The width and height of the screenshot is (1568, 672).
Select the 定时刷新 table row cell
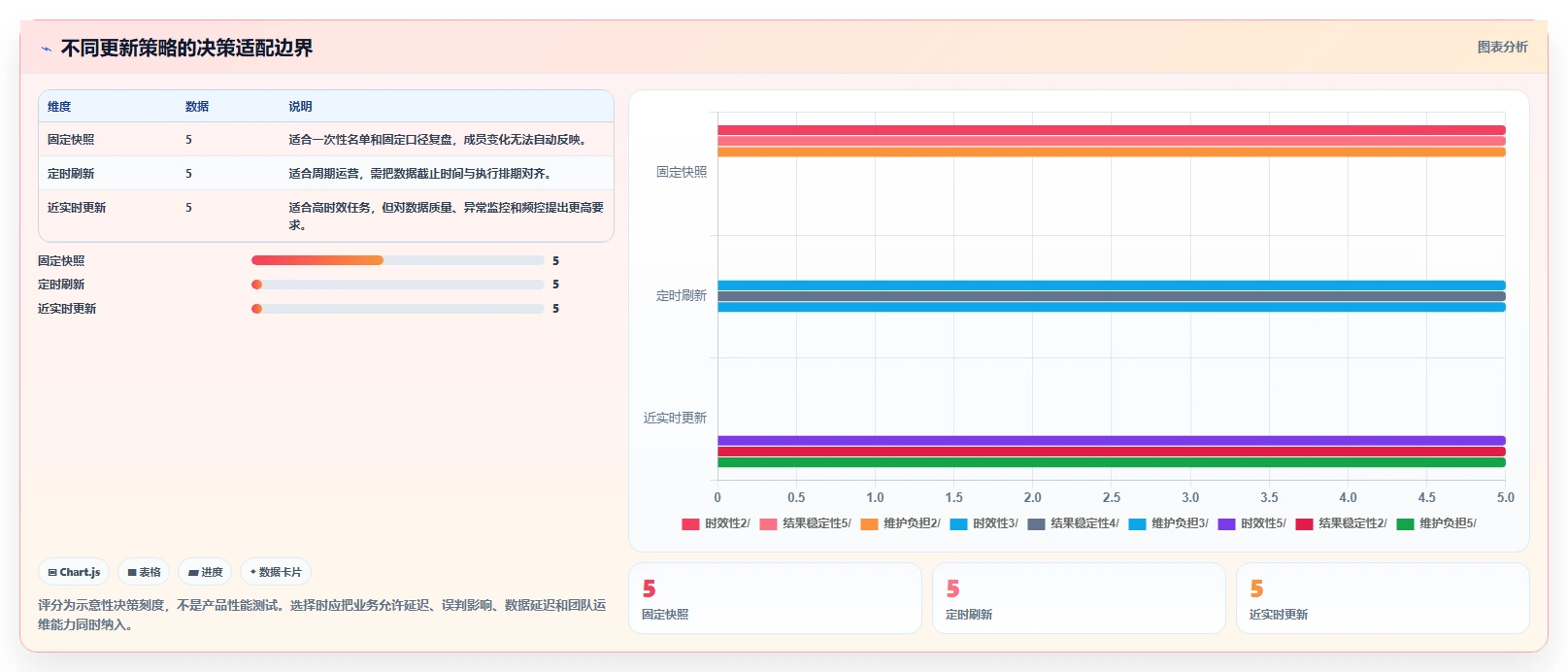click(71, 174)
